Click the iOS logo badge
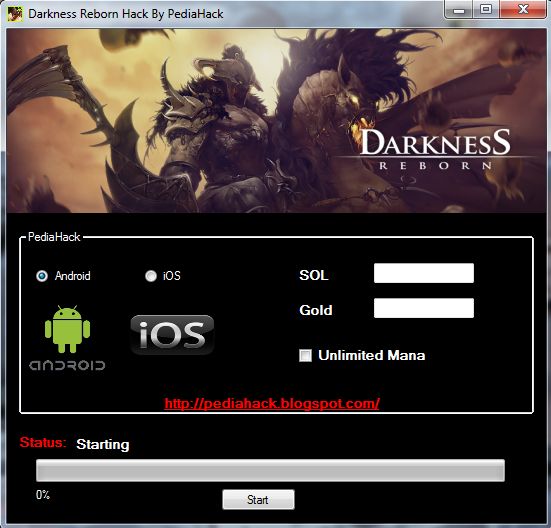 pyautogui.click(x=172, y=335)
